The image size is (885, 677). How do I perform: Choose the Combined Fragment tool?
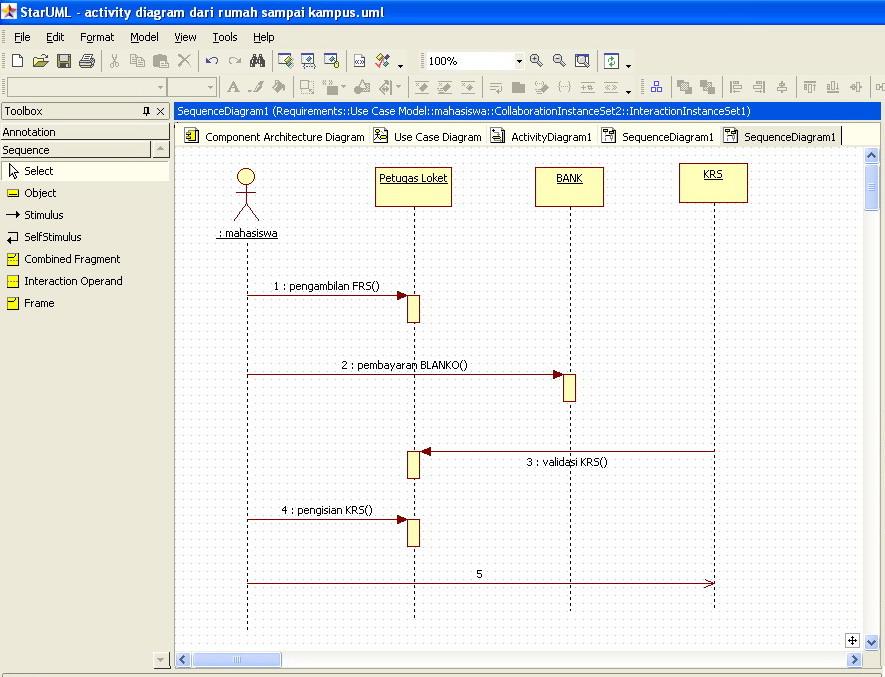click(85, 259)
